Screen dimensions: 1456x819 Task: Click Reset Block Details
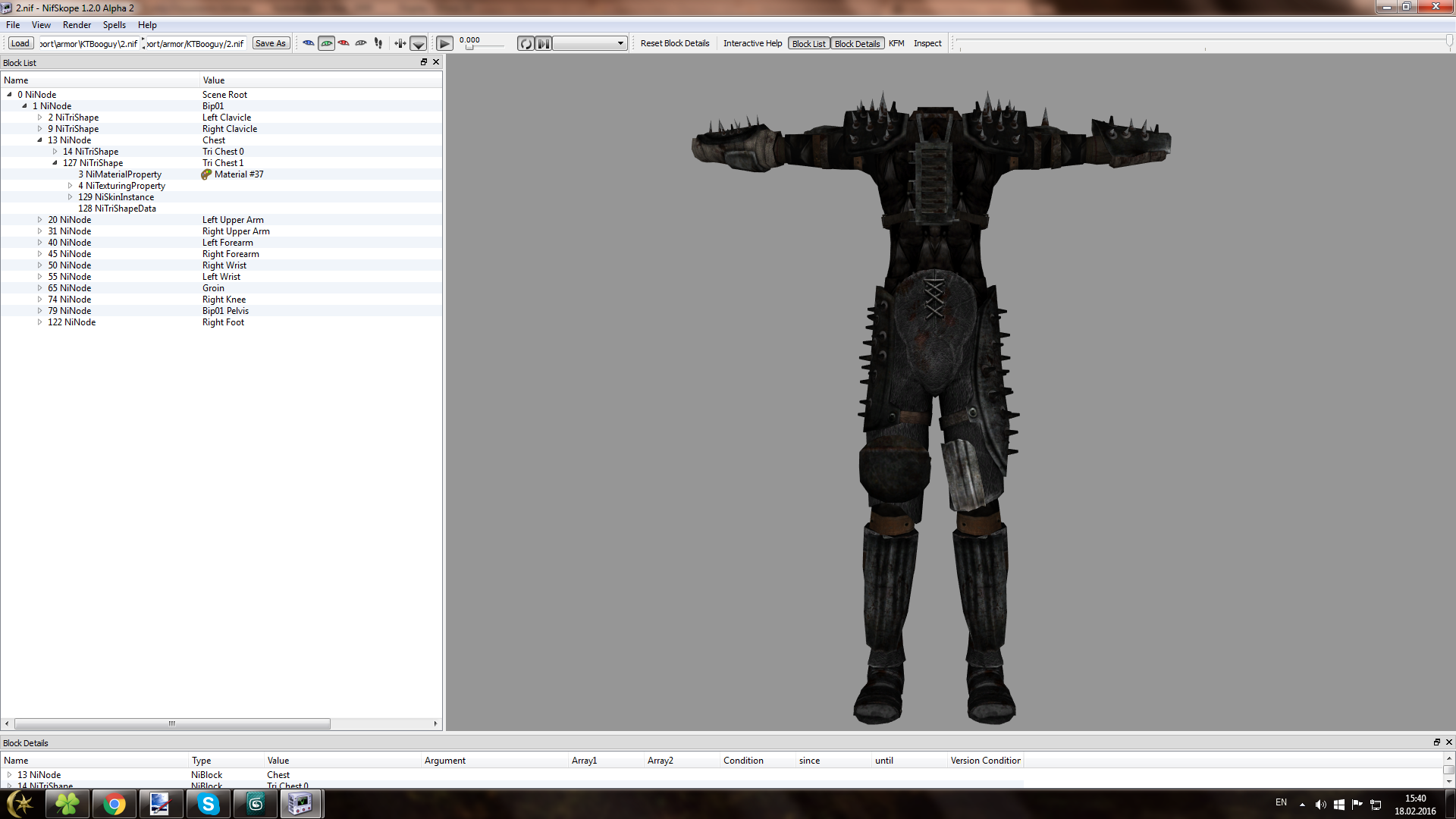(675, 43)
